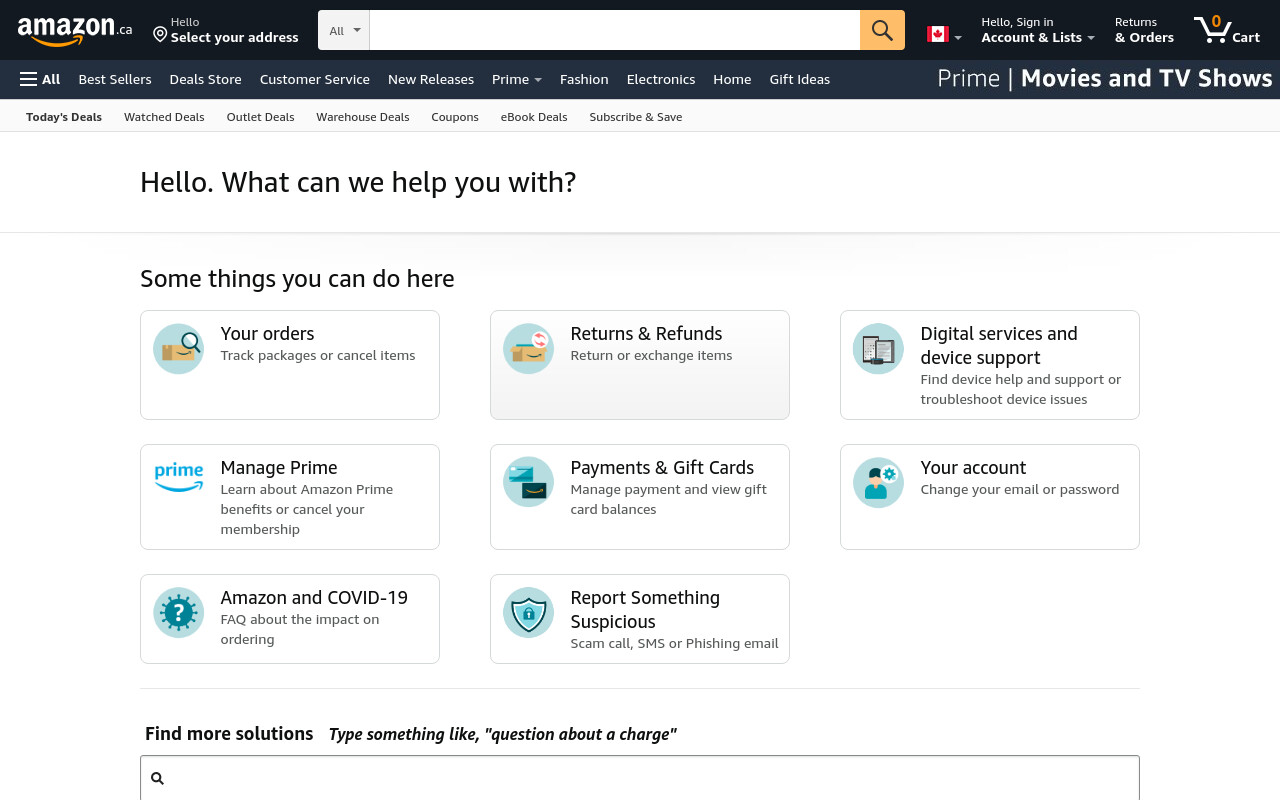Click Returns & Orders link

click(x=1144, y=30)
